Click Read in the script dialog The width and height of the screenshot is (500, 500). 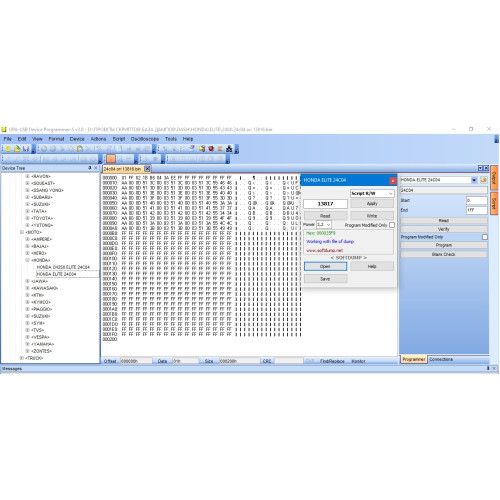point(325,216)
